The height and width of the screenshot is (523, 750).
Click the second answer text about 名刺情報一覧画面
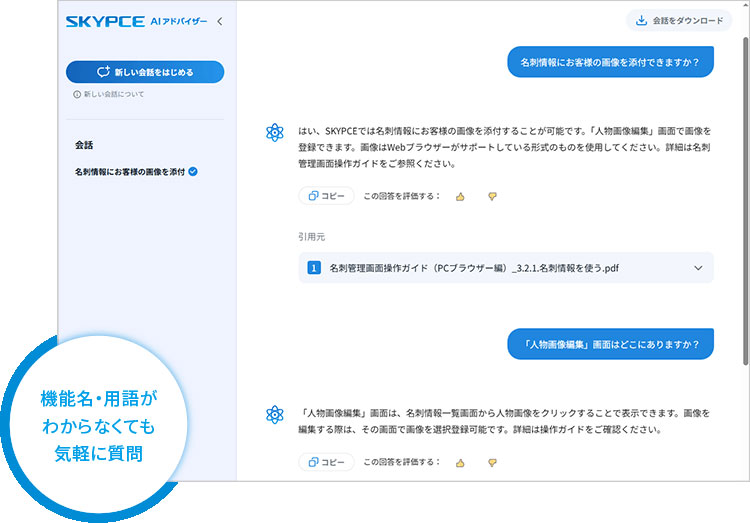504,421
